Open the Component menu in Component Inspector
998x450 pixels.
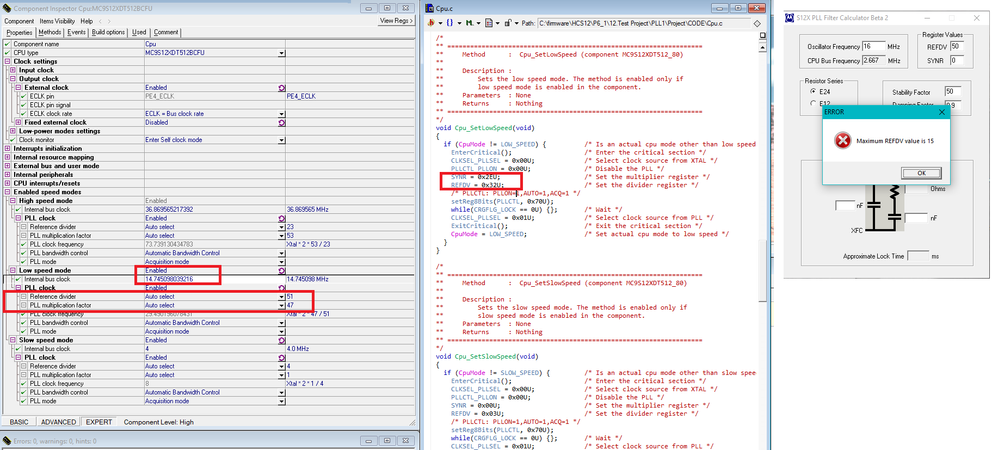click(20, 21)
